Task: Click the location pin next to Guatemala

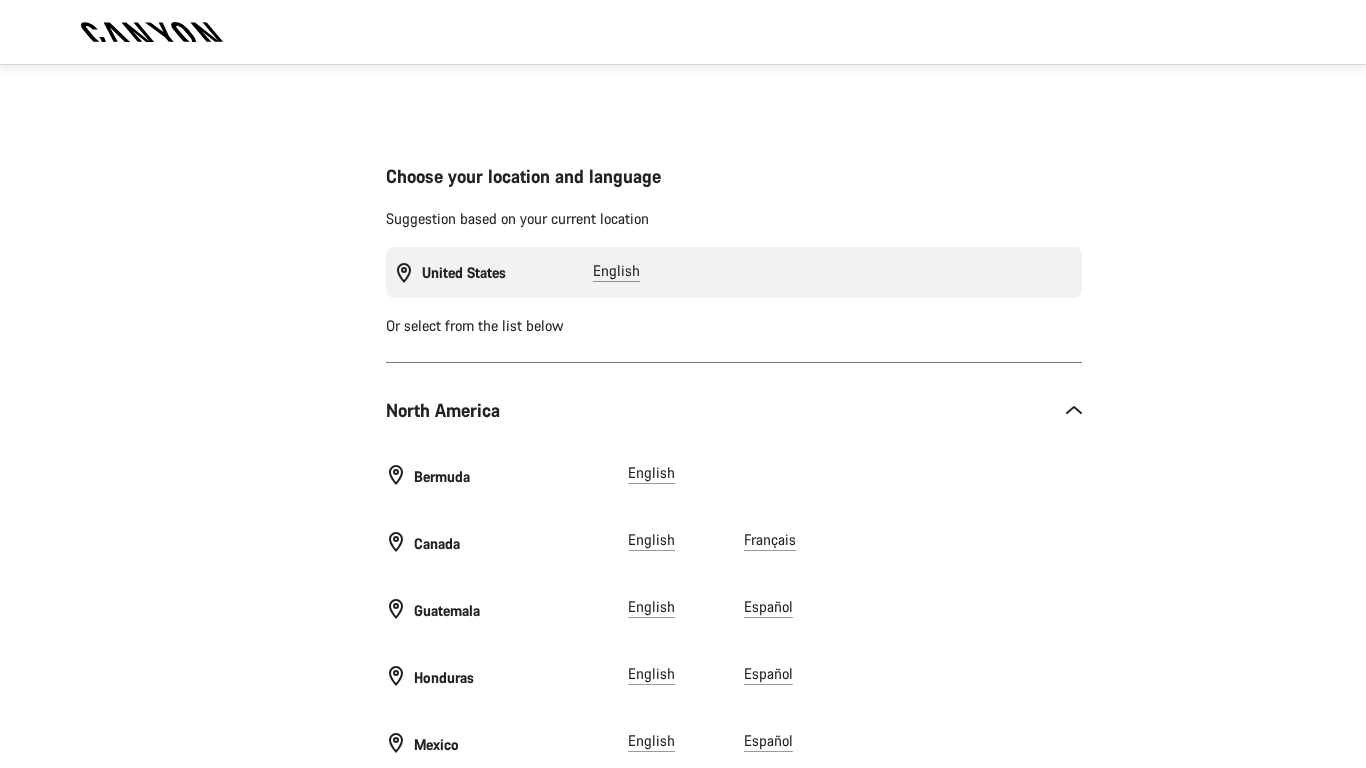Action: coord(396,609)
